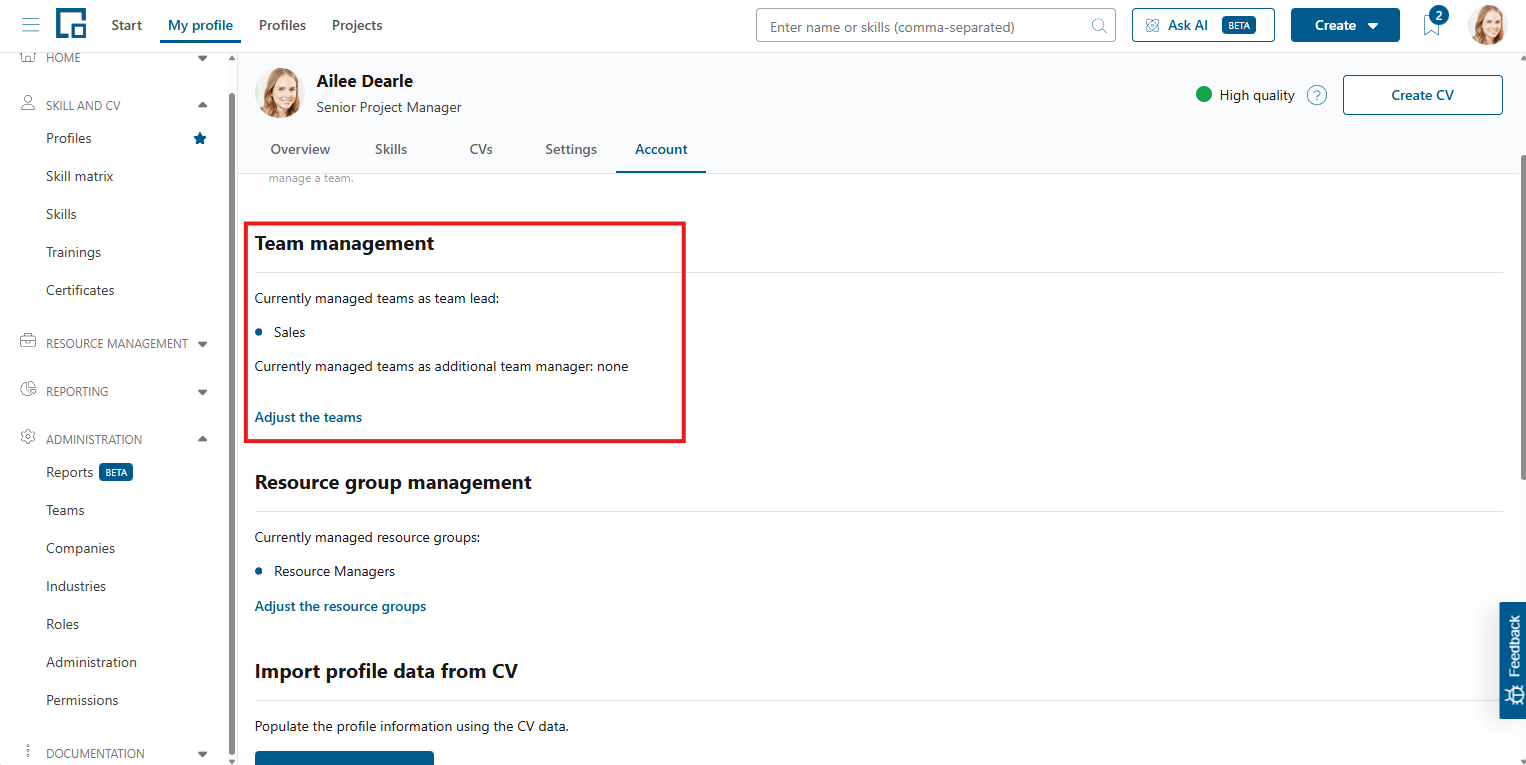
Task: Expand the RESOURCE MANAGEMENT section
Action: coord(203,344)
